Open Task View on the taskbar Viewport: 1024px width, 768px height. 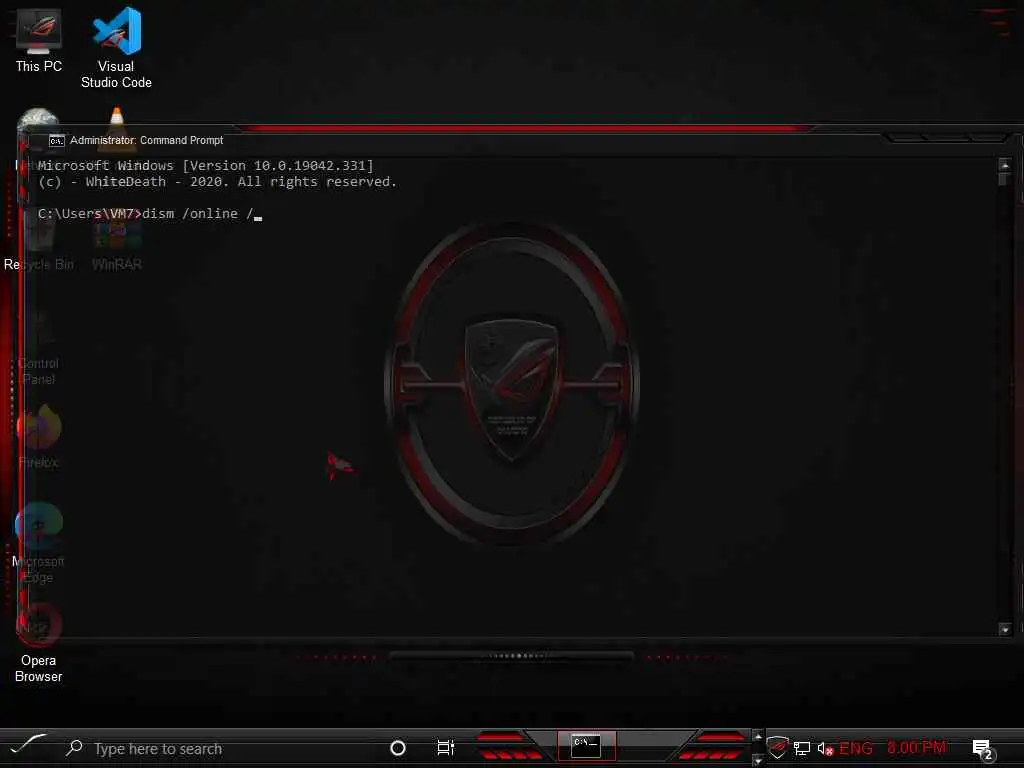click(x=445, y=748)
